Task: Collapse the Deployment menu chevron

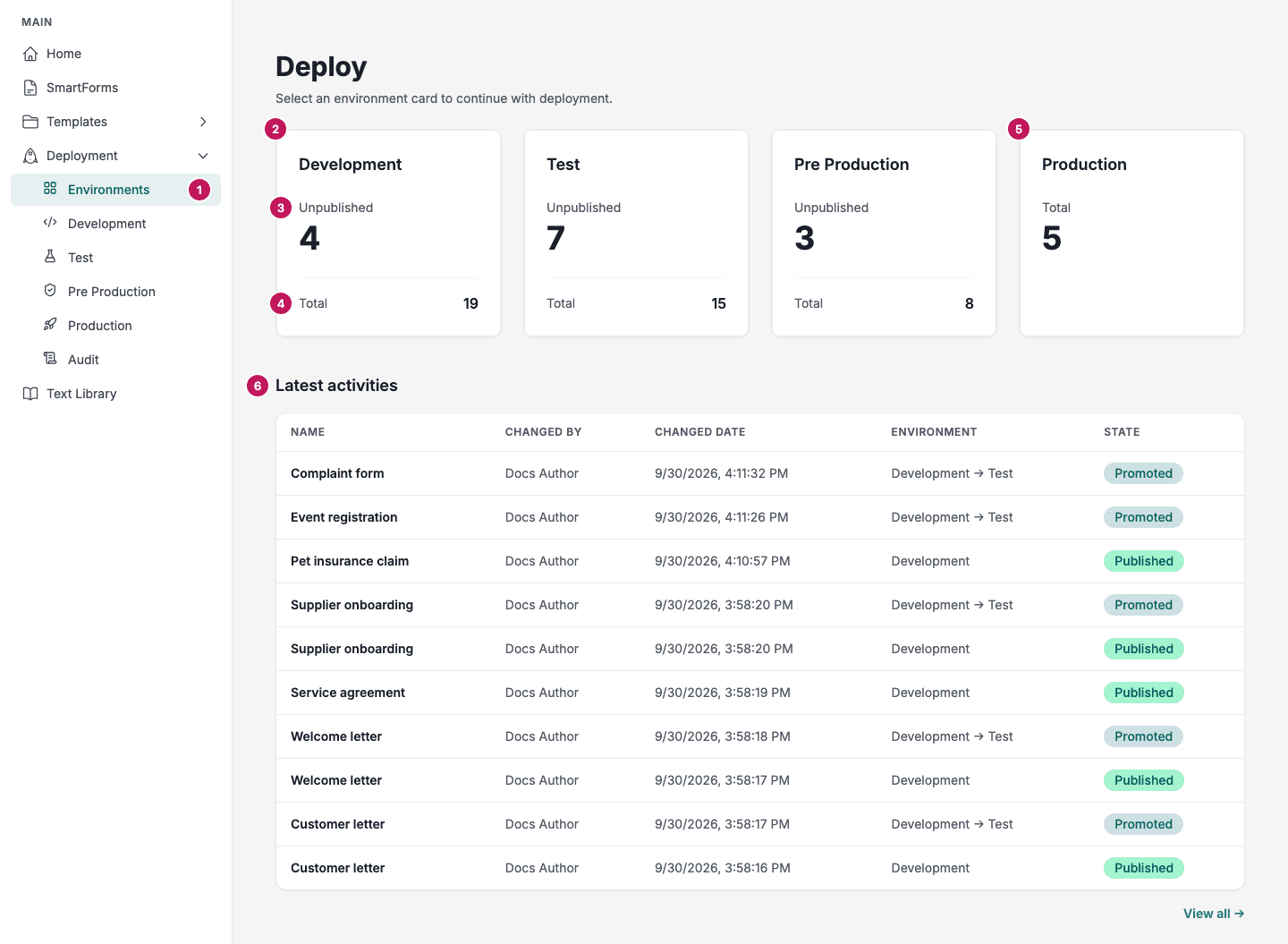Action: 203,156
